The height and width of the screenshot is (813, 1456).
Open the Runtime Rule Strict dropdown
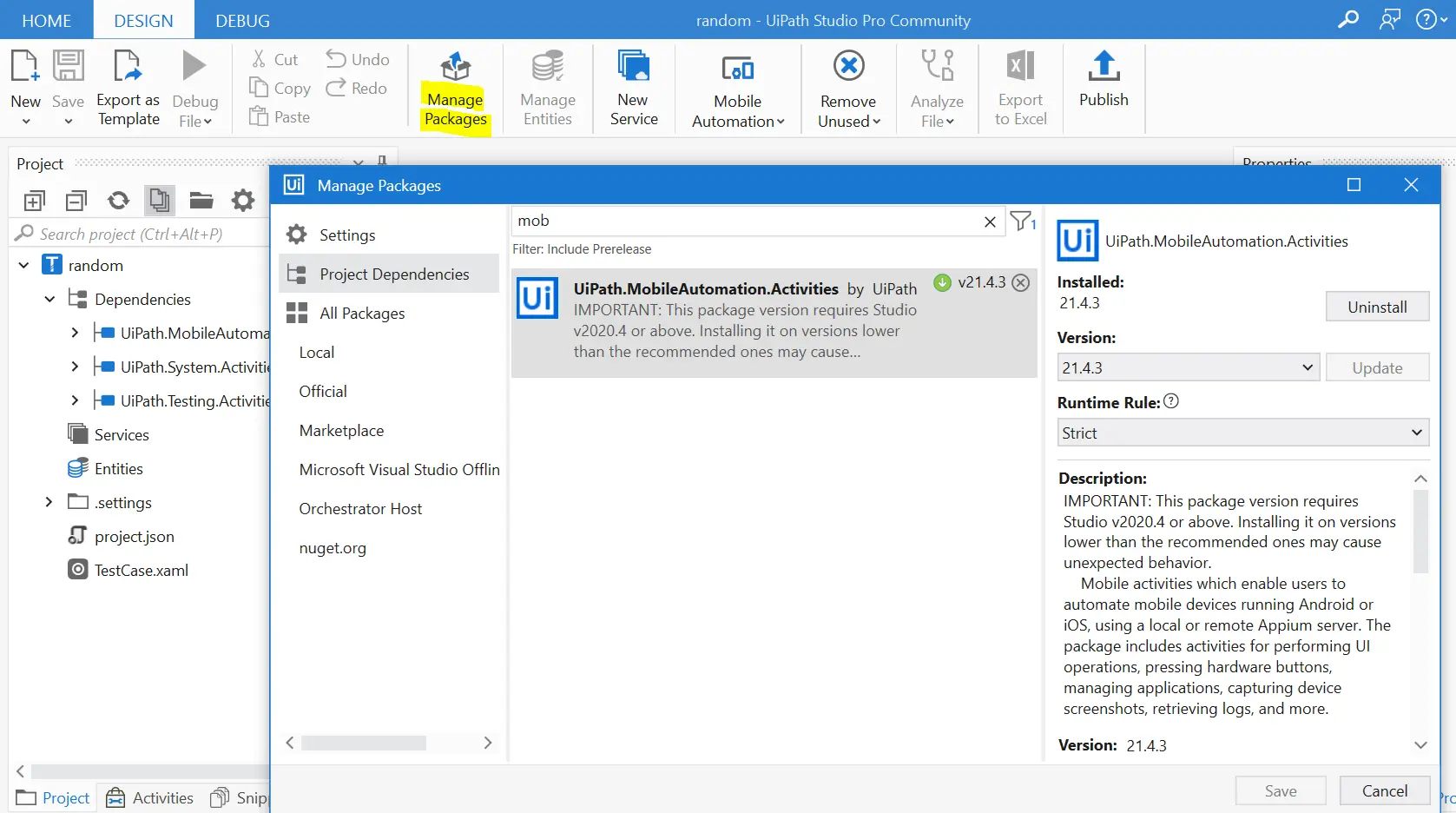1242,433
